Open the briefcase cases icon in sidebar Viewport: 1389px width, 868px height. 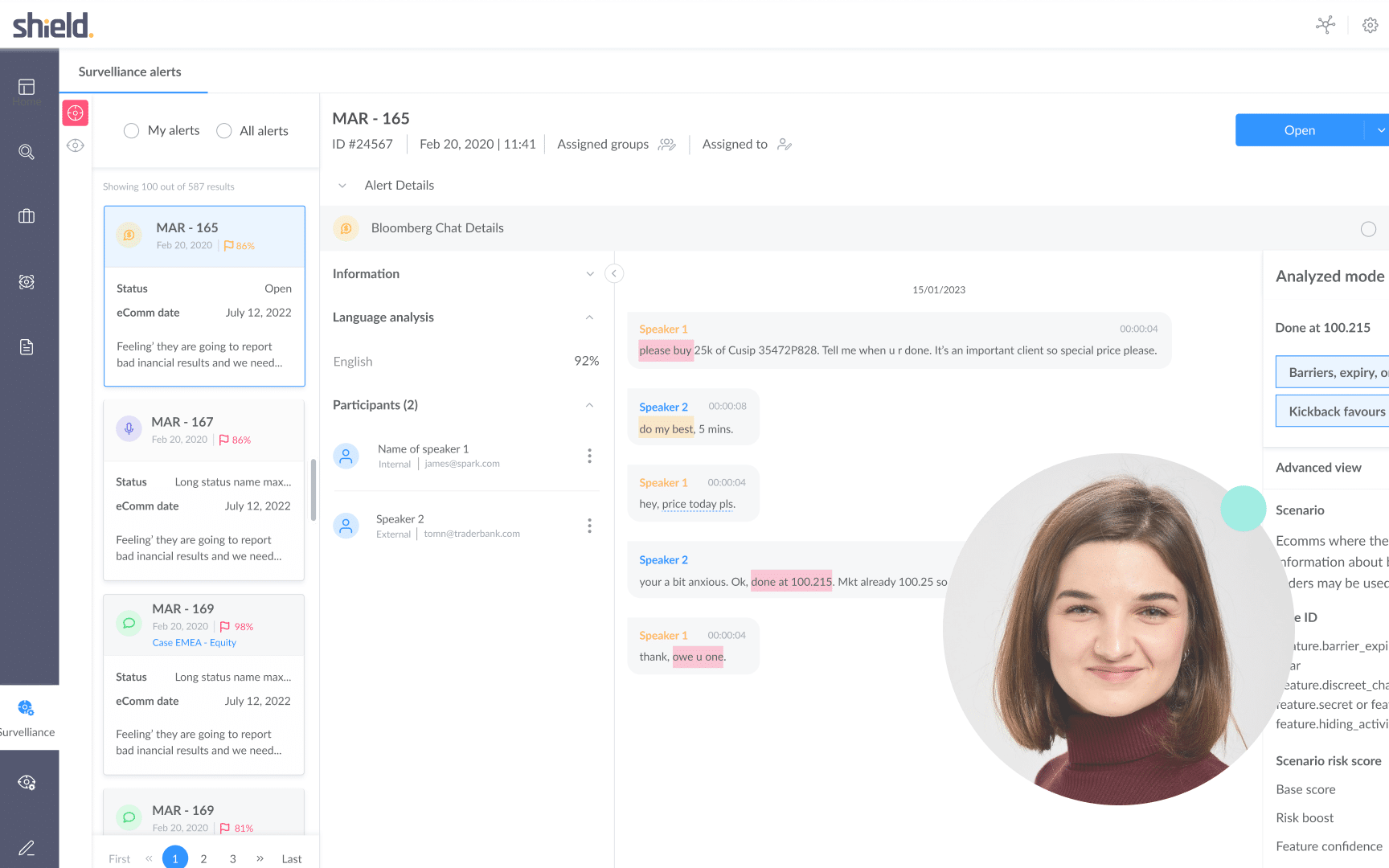click(27, 216)
